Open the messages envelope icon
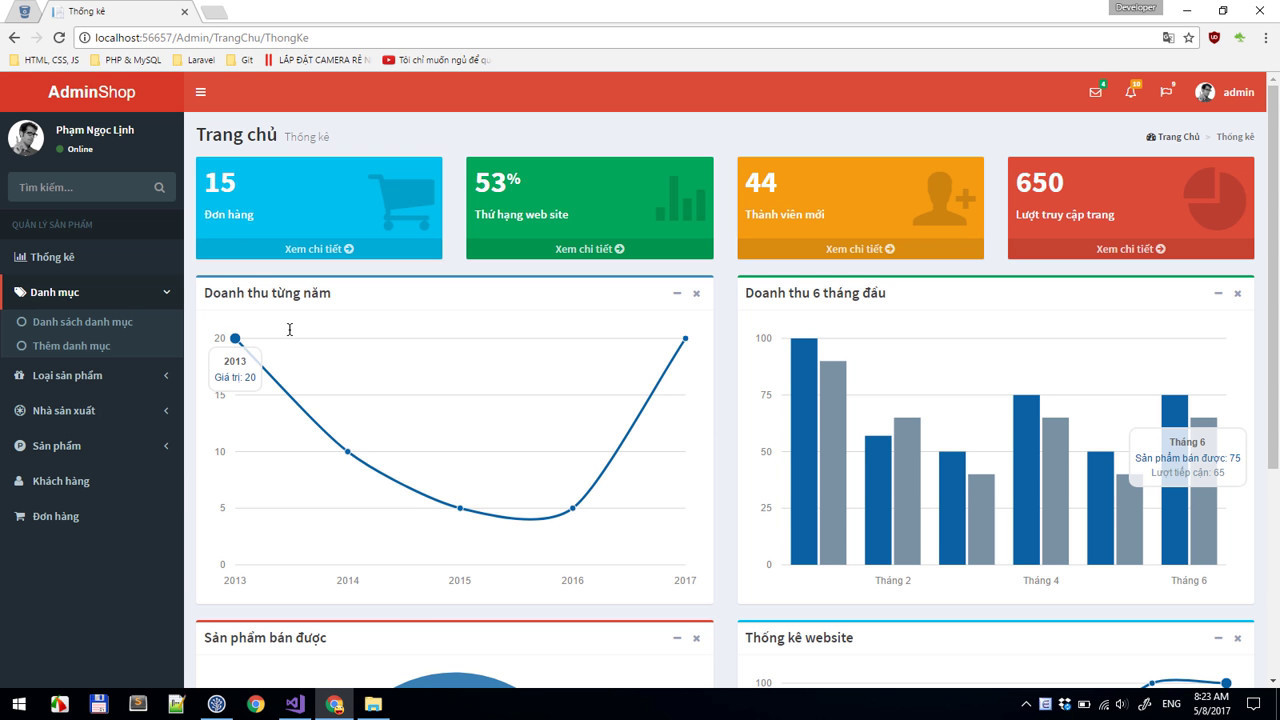Viewport: 1280px width, 720px height. click(1096, 92)
